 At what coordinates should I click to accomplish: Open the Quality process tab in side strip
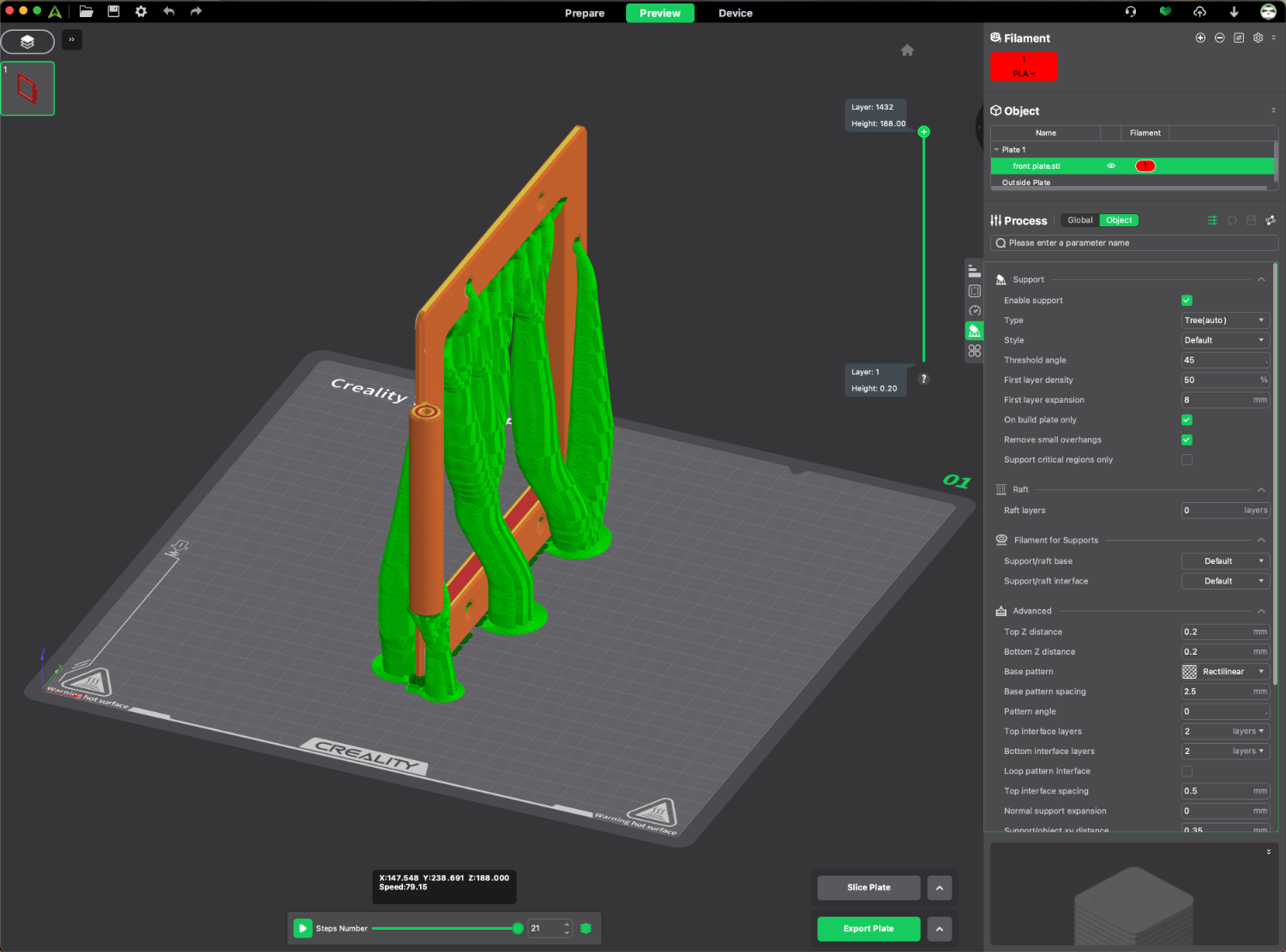point(974,271)
